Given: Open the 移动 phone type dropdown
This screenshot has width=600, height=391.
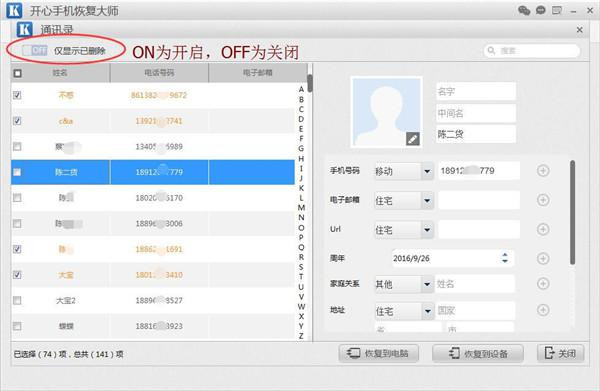Looking at the screenshot, I should tap(404, 171).
